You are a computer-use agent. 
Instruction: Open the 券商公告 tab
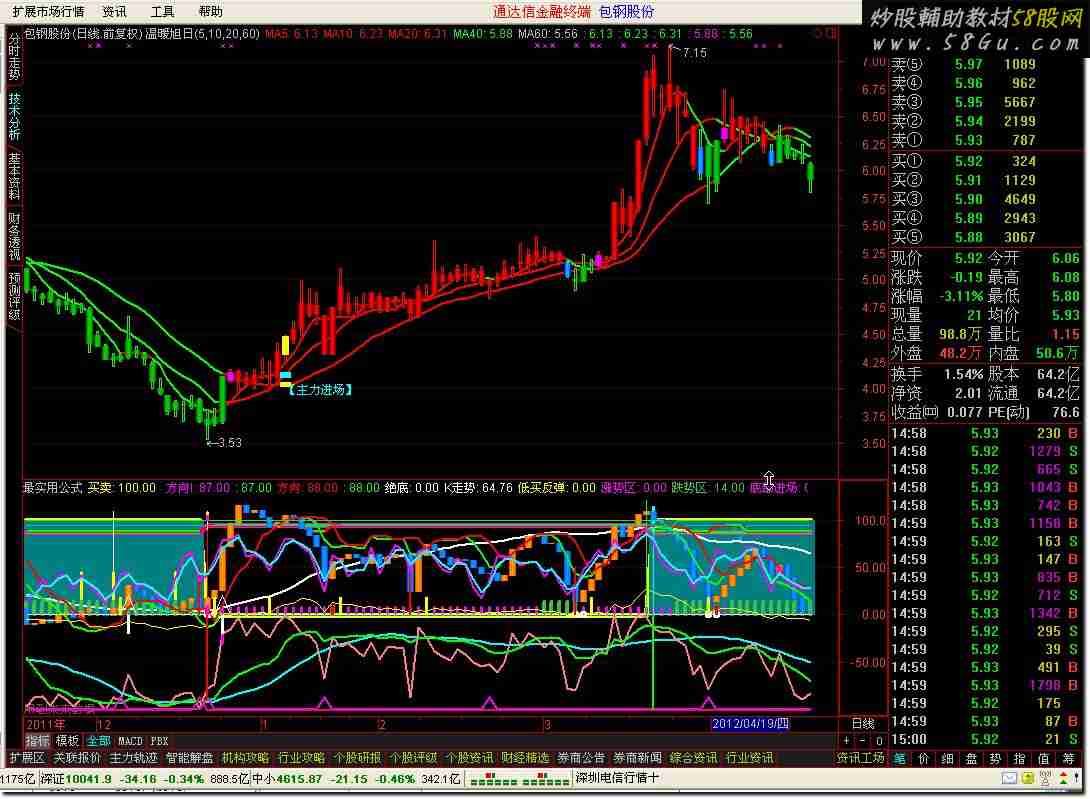[581, 758]
